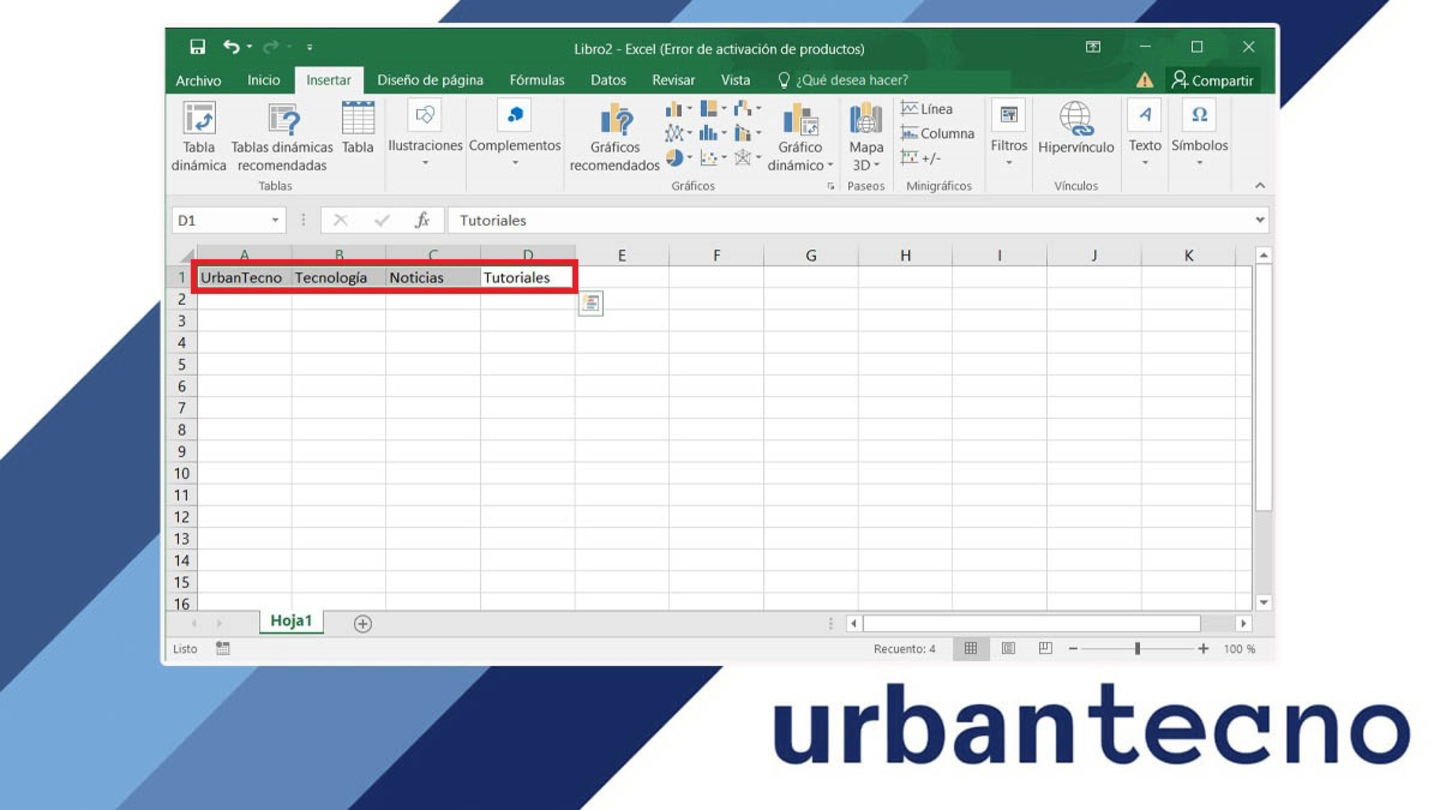Open the Datos ribbon tab

608,80
